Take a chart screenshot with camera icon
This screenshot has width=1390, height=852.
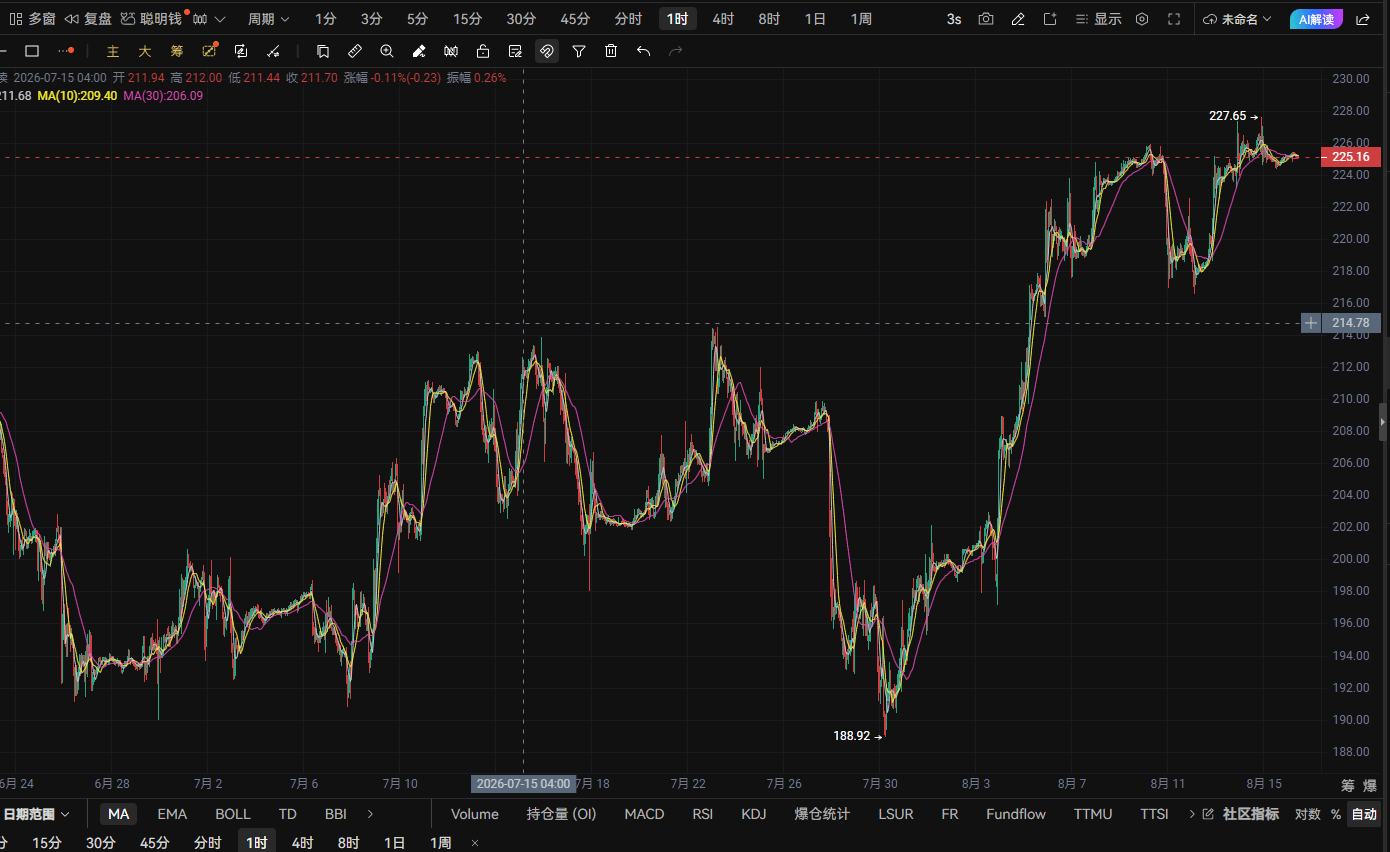point(986,19)
